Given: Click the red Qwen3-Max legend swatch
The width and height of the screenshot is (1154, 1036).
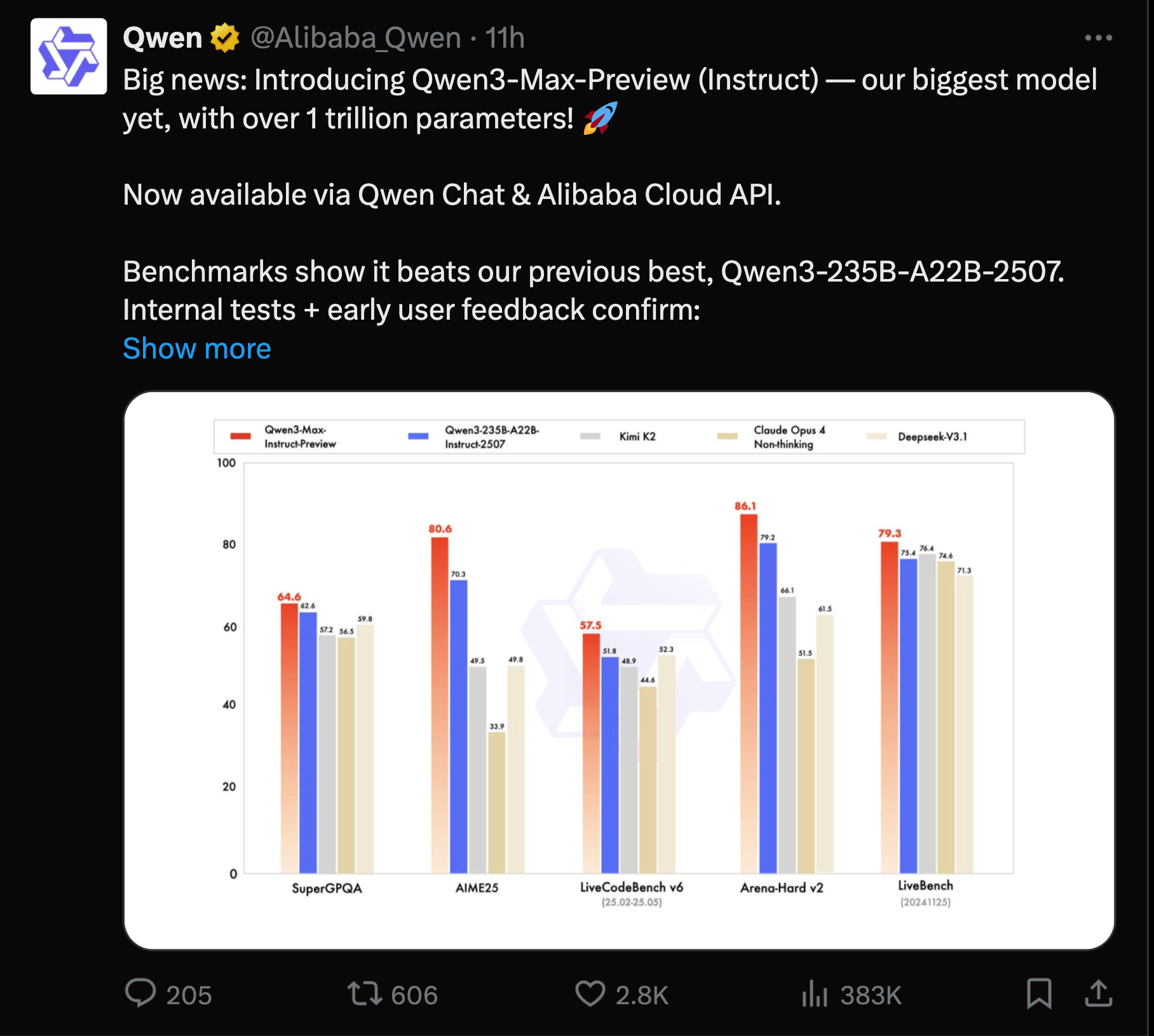Looking at the screenshot, I should click(x=240, y=436).
